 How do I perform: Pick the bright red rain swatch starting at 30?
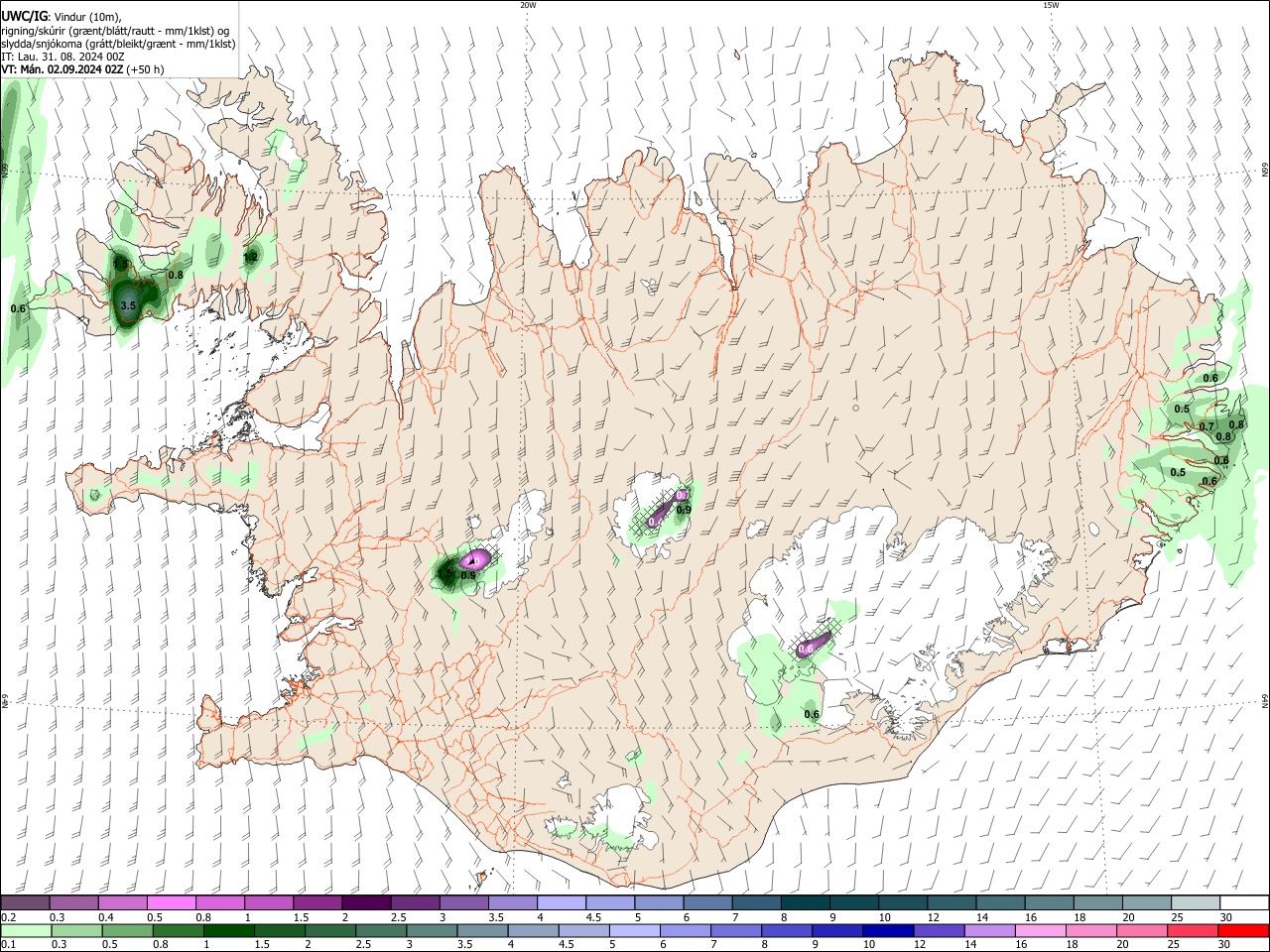[1244, 930]
